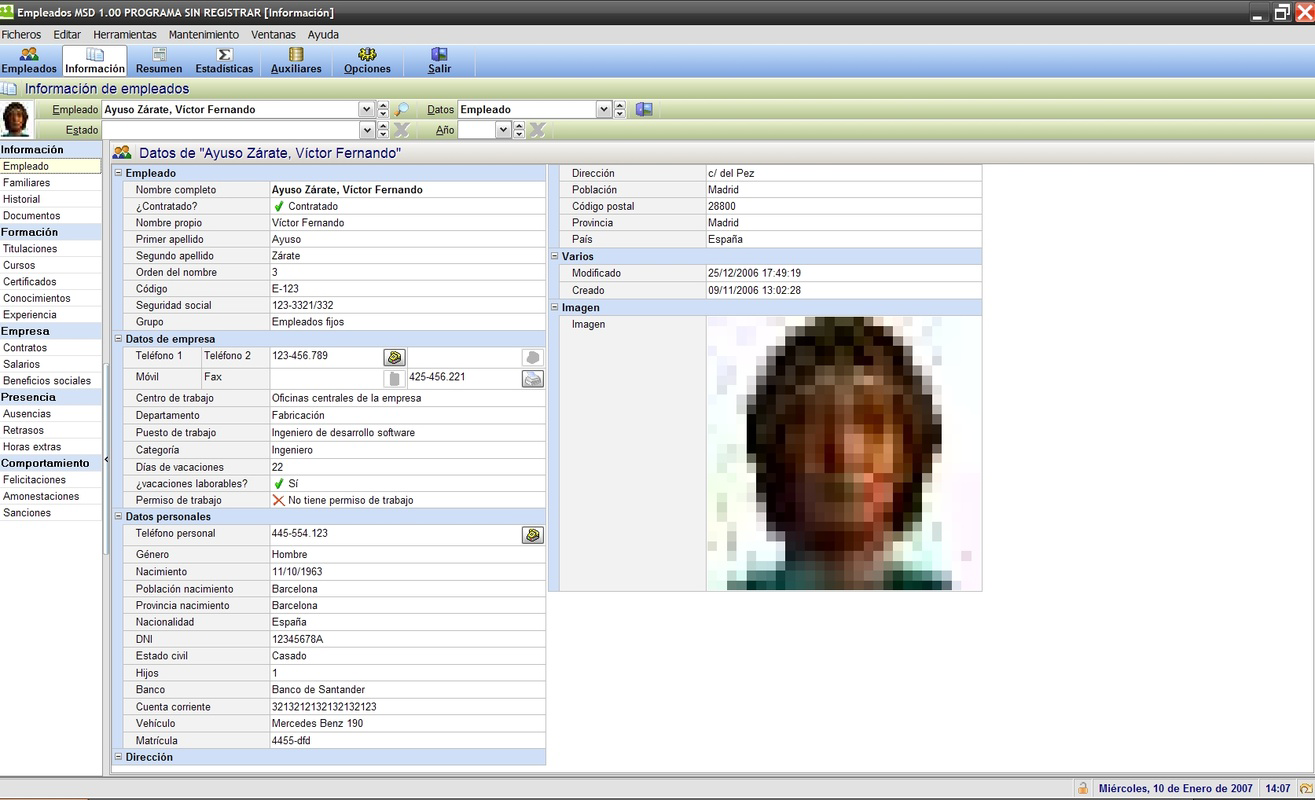Screen dimensions: 1315x800
Task: Collapse the sidebar using the splitter arrow
Action: [106, 459]
